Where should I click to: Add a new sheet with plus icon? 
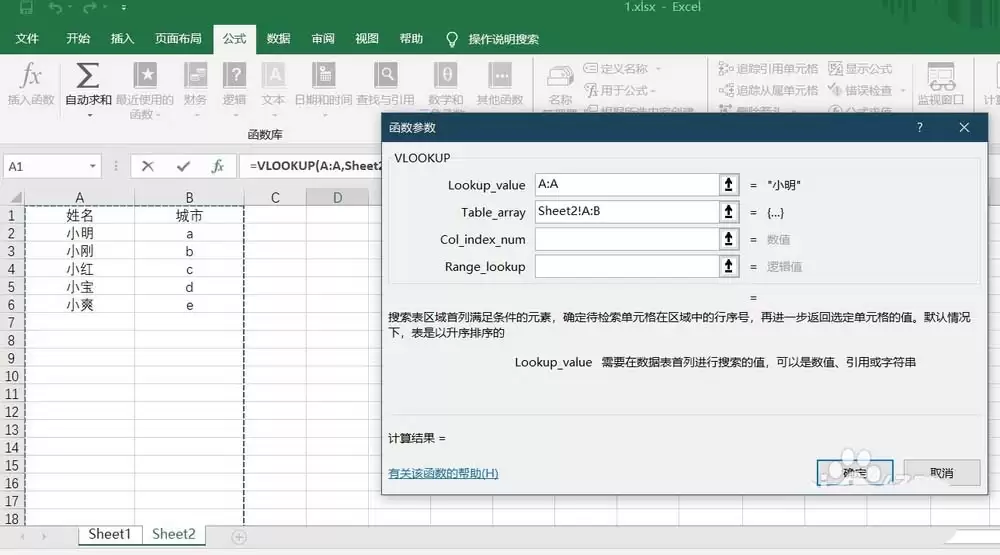(x=239, y=537)
